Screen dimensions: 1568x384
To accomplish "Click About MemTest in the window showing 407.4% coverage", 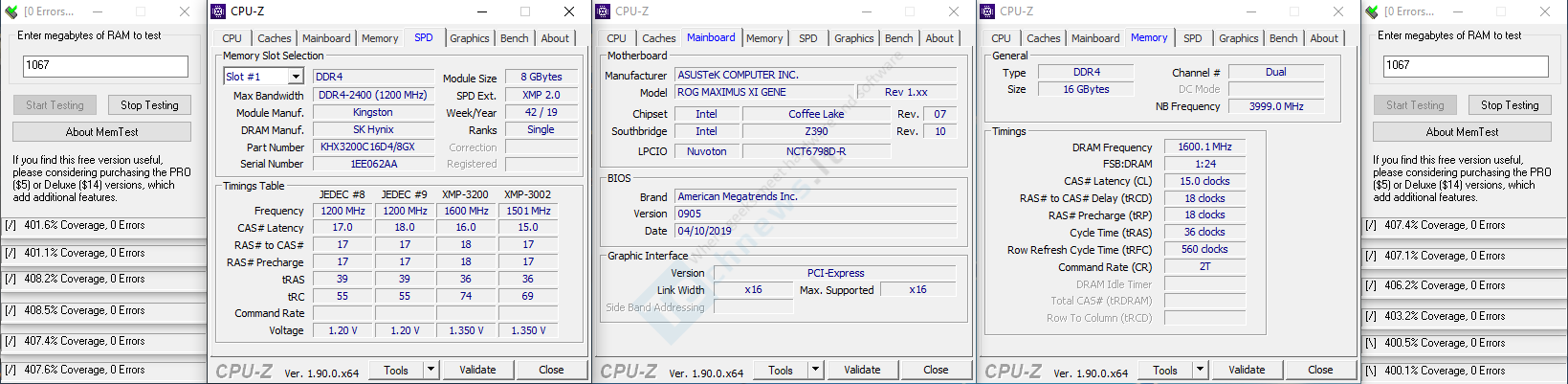I will click(1462, 132).
